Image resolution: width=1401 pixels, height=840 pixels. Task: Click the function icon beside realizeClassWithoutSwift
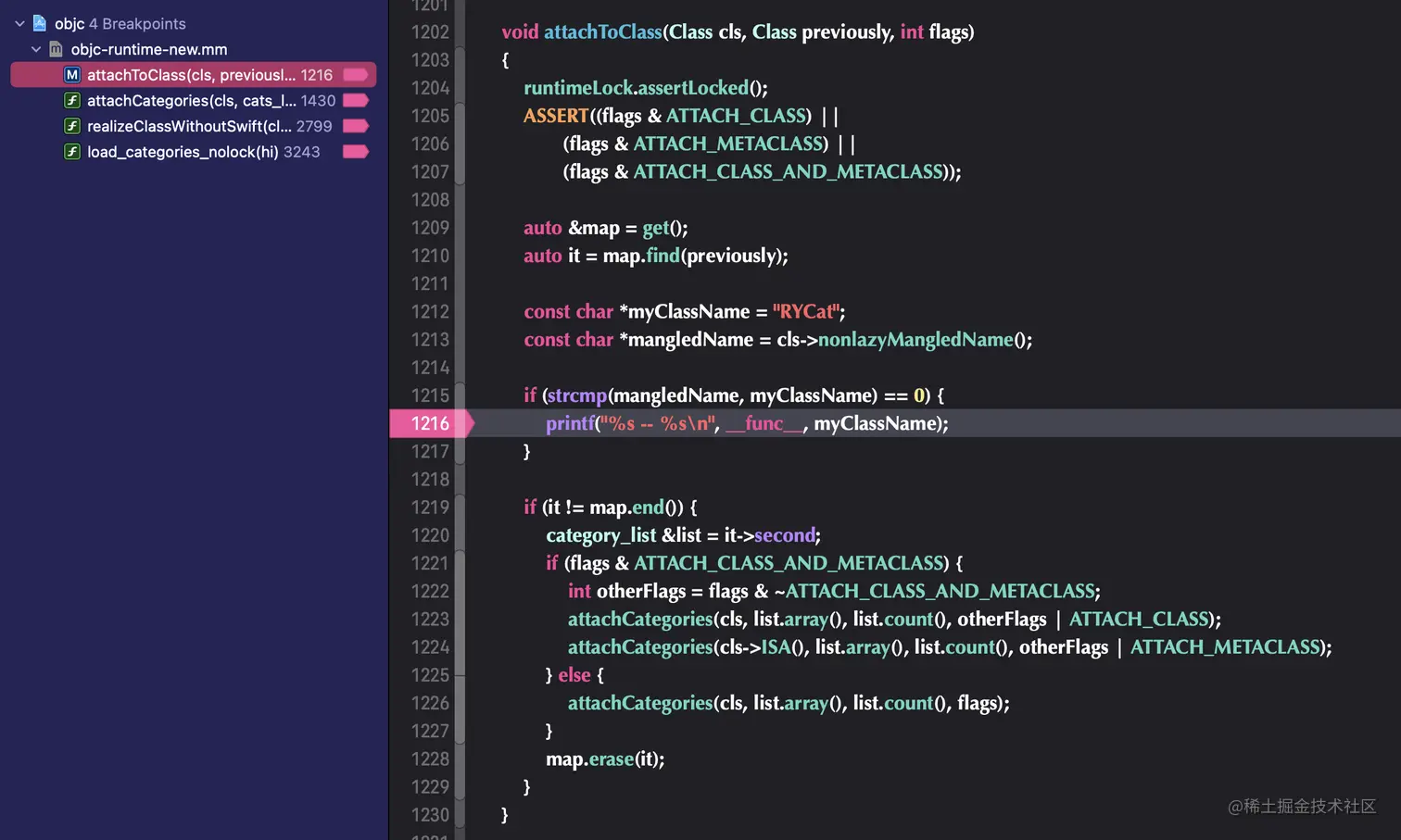[x=72, y=126]
